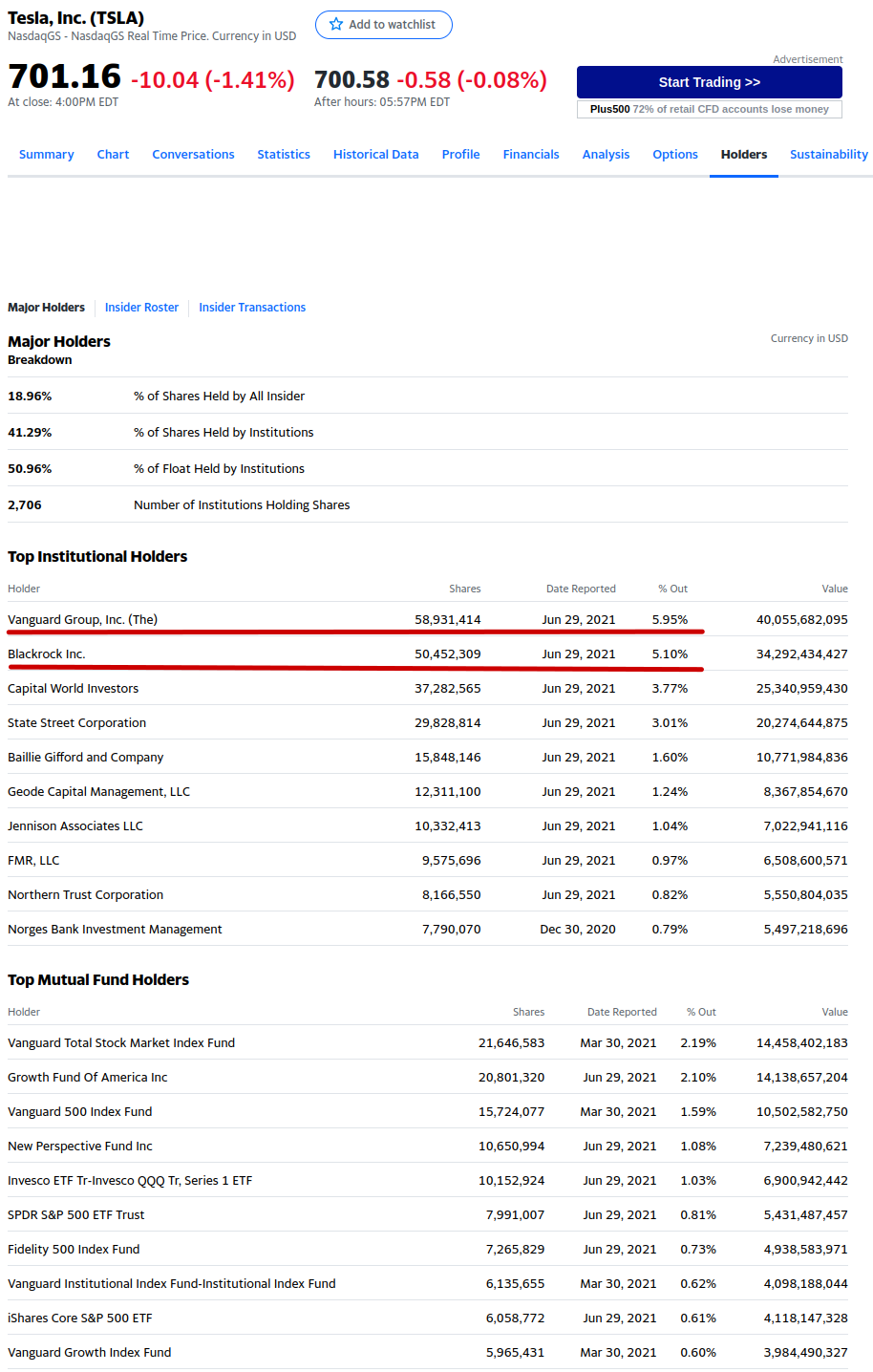
Task: Open the Insider Transactions link
Action: coord(252,308)
